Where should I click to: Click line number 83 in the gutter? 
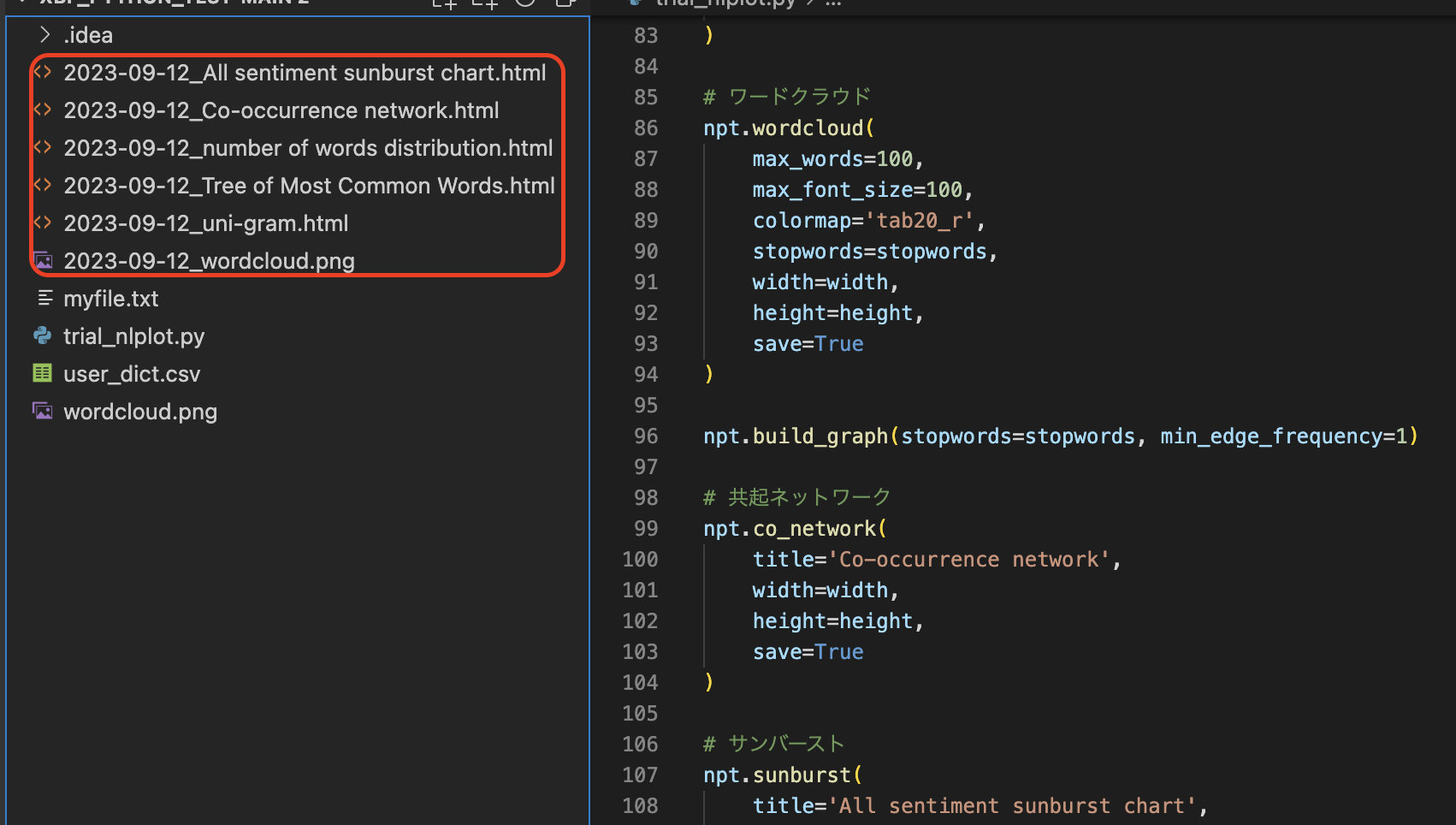[646, 36]
